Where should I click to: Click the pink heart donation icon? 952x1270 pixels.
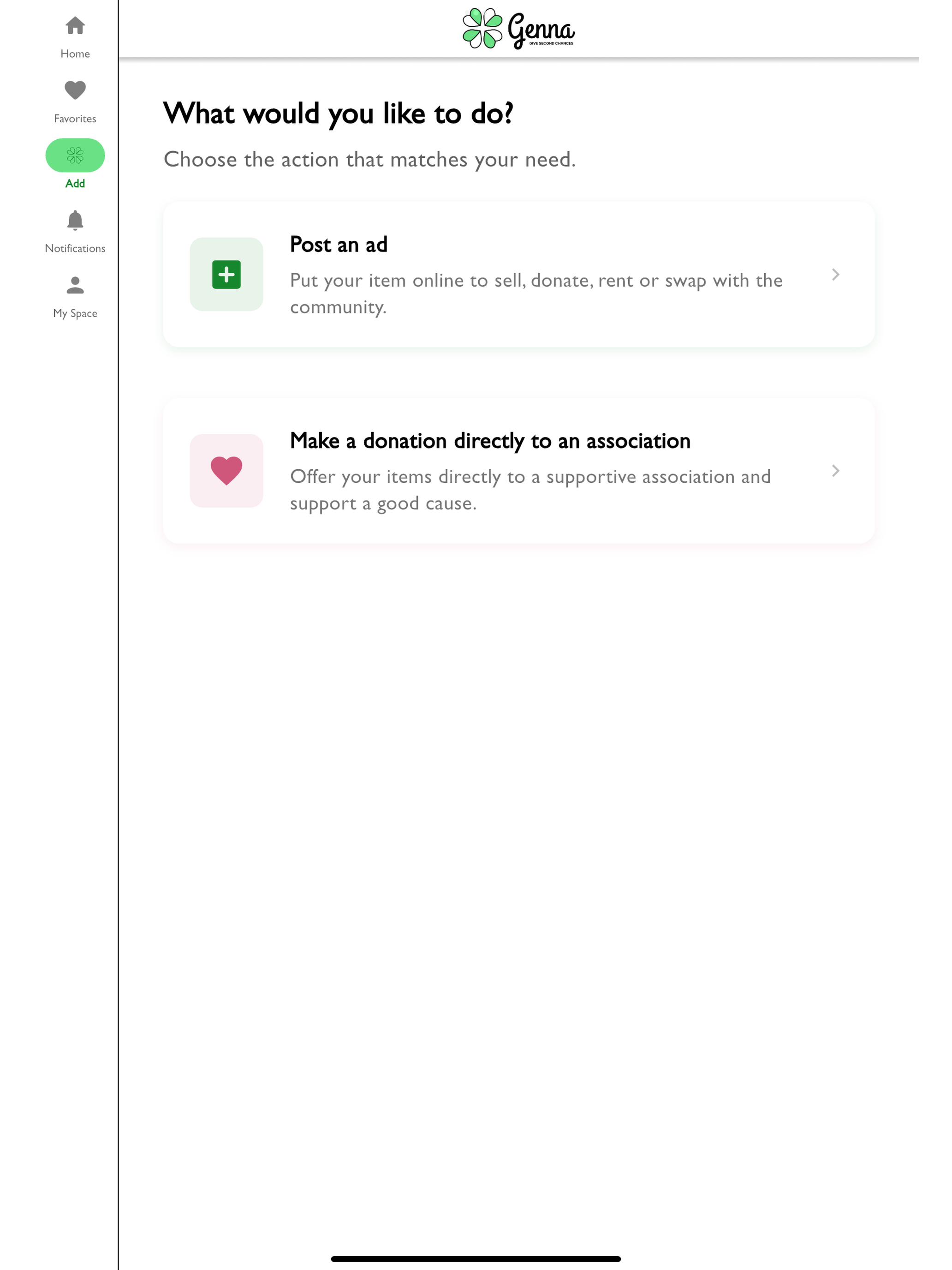click(226, 471)
